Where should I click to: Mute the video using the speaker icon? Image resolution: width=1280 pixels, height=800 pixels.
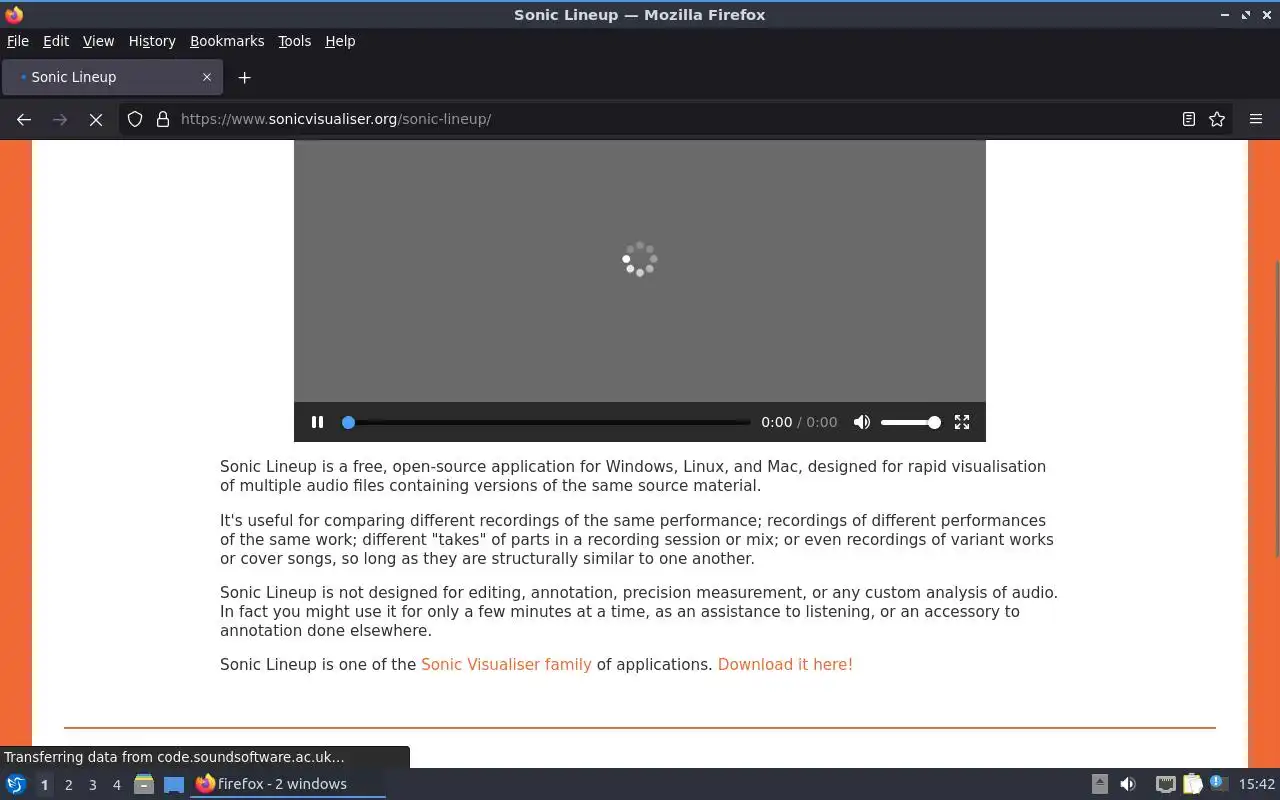[x=862, y=422]
